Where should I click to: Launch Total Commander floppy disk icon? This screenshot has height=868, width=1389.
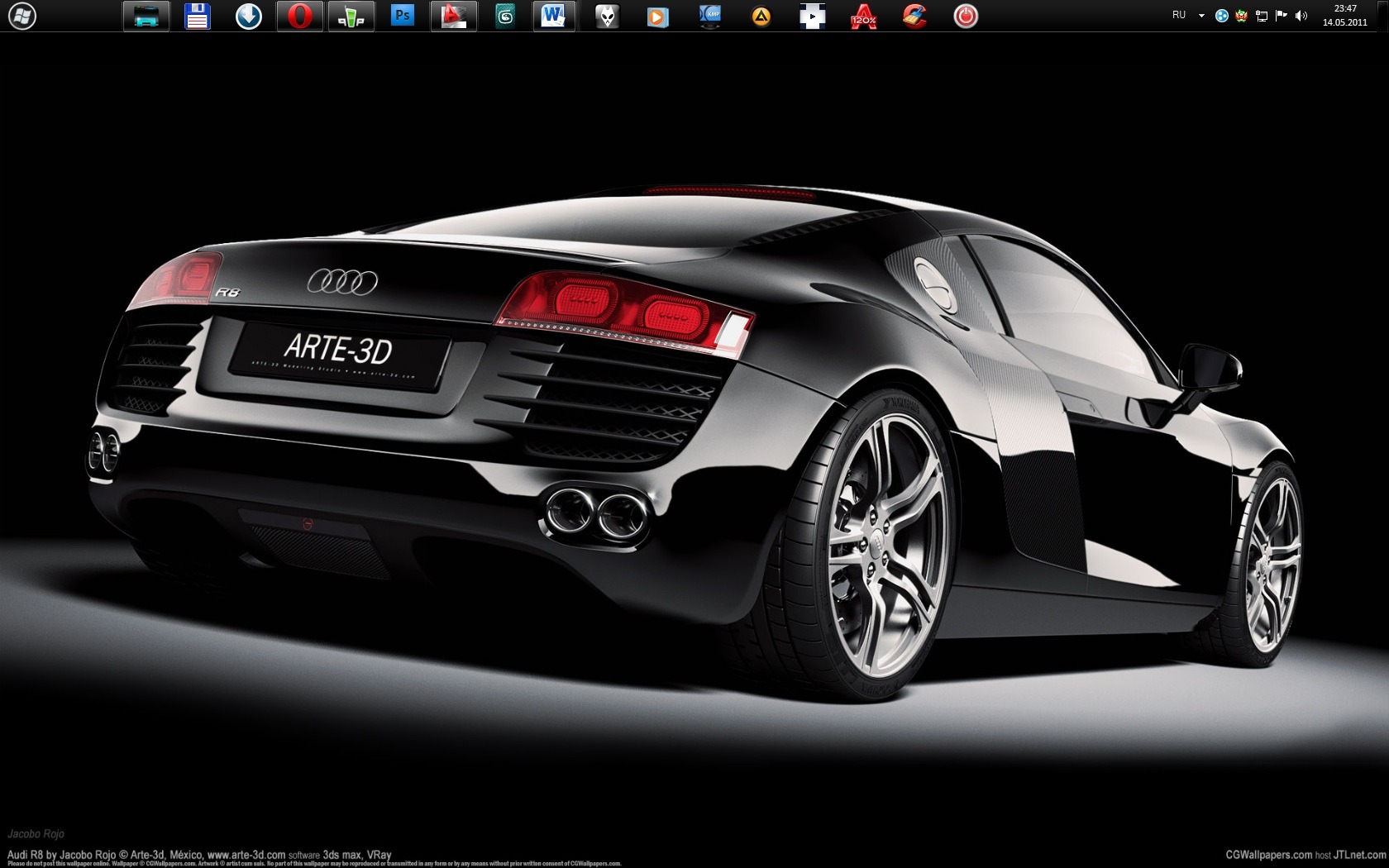click(x=198, y=16)
